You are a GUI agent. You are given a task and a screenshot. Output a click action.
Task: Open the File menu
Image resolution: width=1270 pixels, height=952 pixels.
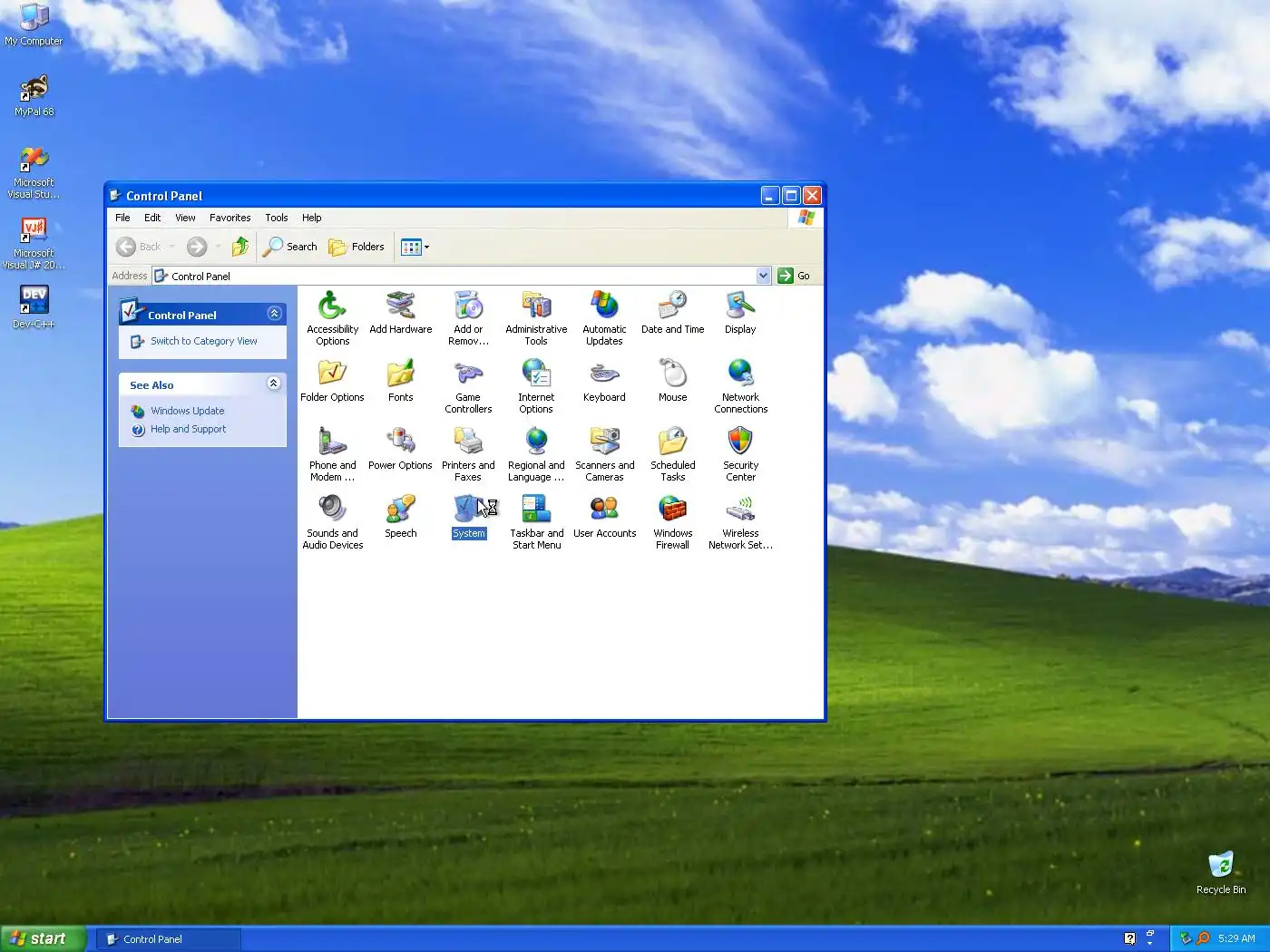(122, 218)
